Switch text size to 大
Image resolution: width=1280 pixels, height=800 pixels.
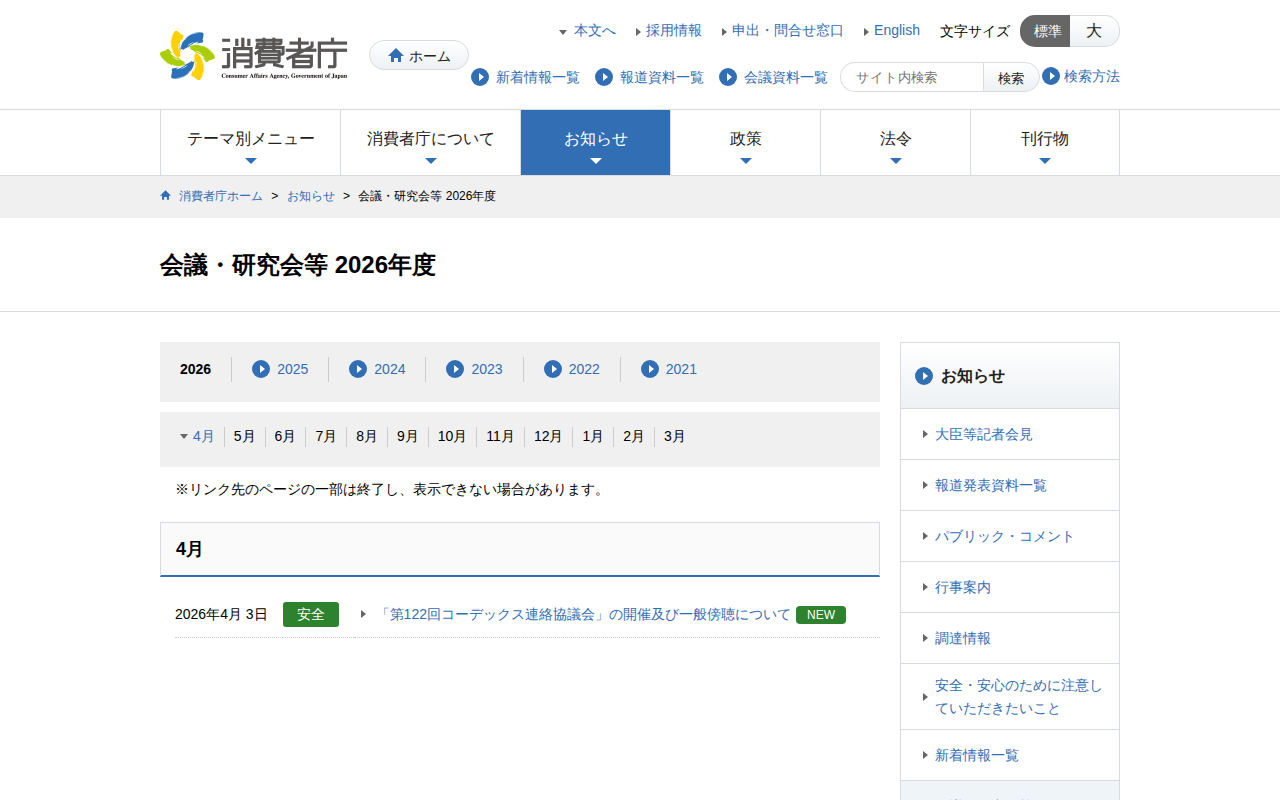coord(1094,31)
